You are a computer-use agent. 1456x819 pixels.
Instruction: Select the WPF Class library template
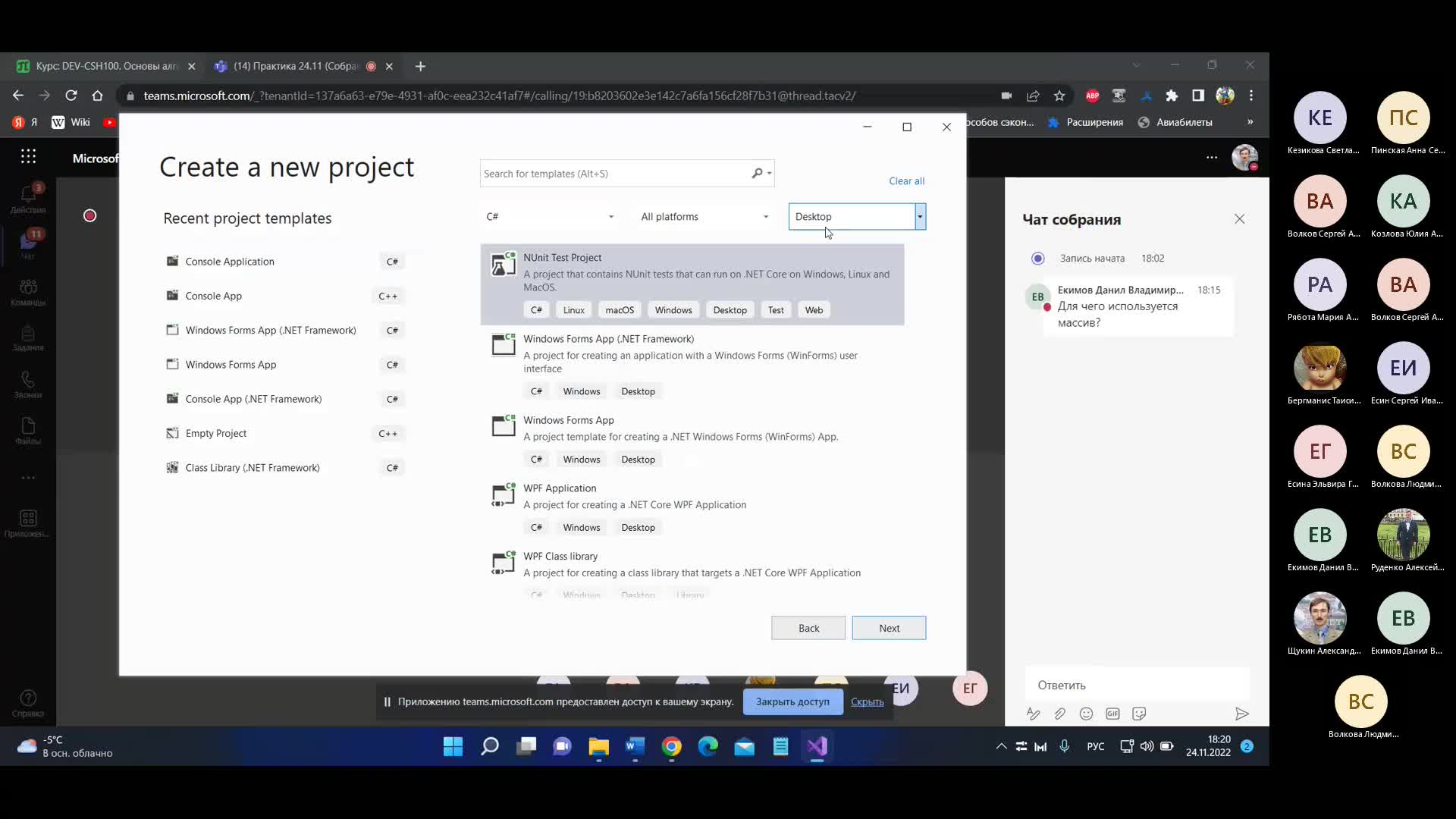tap(692, 573)
